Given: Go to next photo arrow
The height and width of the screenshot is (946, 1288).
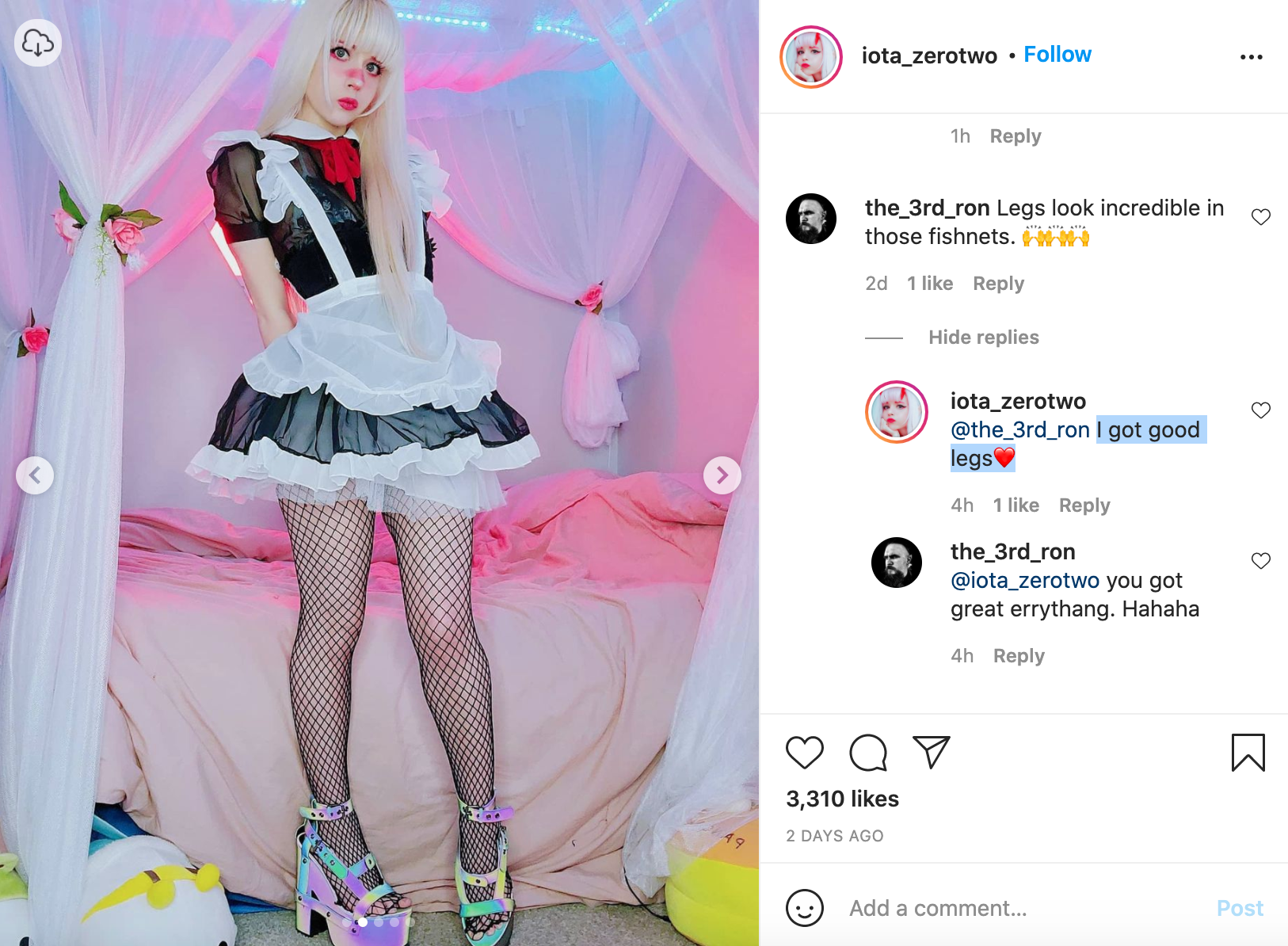Looking at the screenshot, I should coord(722,475).
